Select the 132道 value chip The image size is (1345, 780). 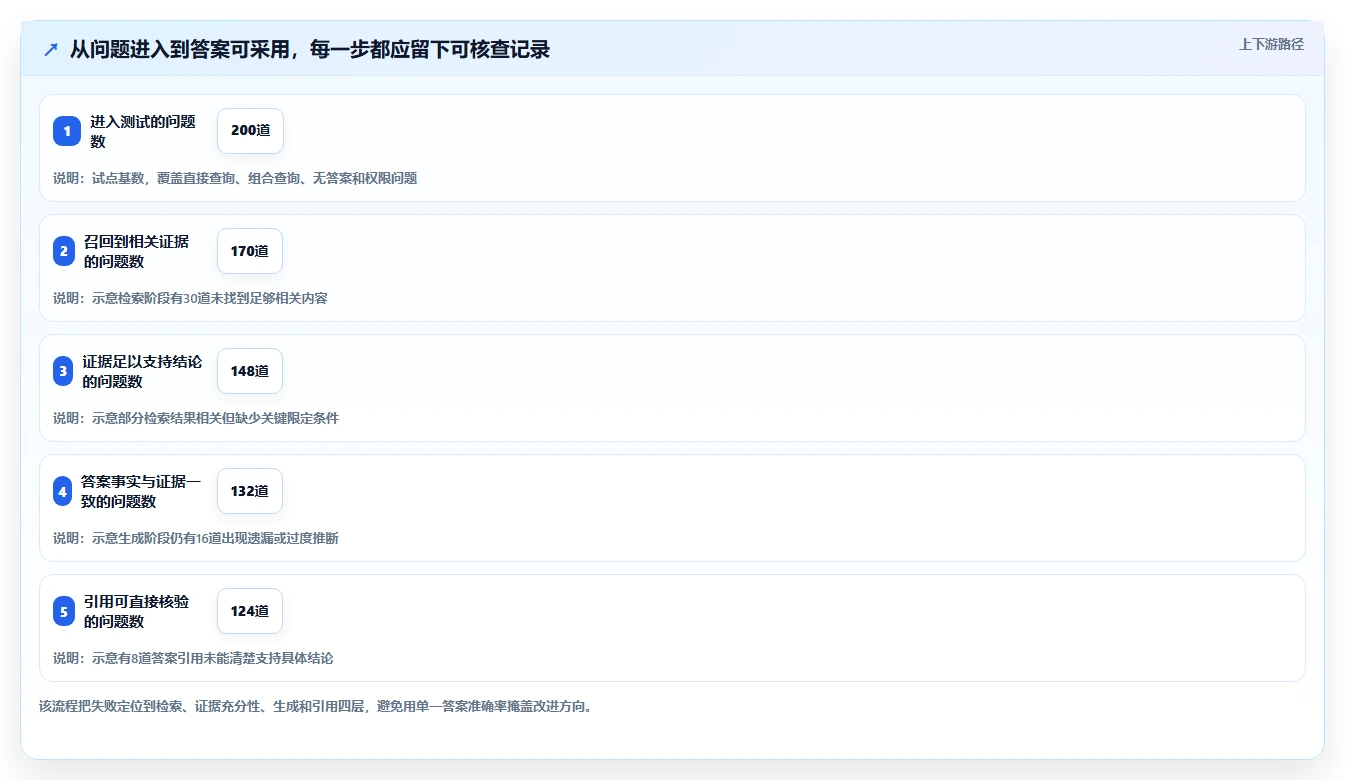coord(250,491)
